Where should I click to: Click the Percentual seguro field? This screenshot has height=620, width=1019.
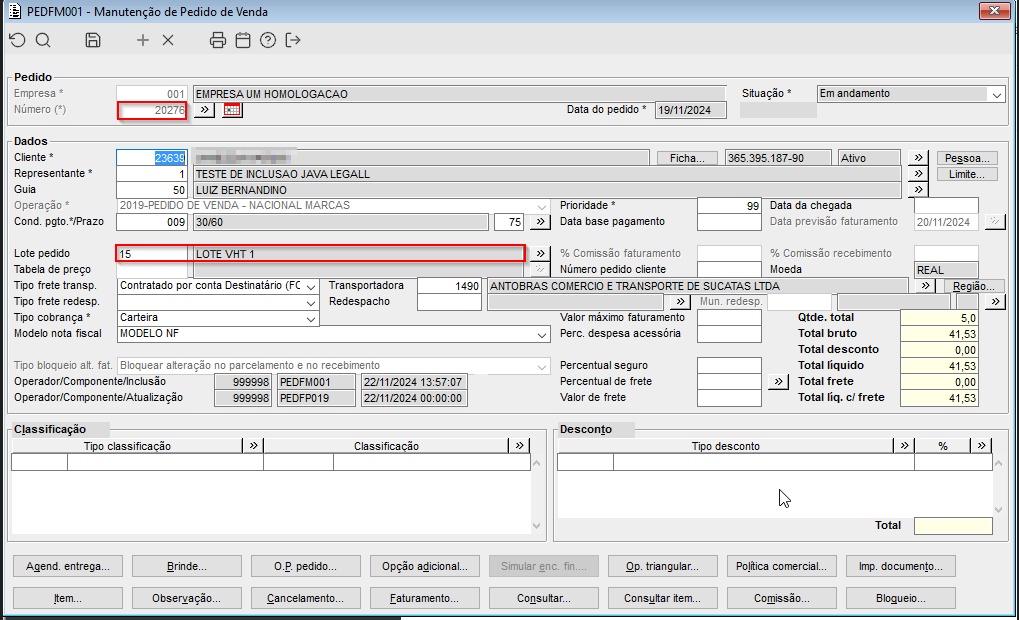click(729, 365)
